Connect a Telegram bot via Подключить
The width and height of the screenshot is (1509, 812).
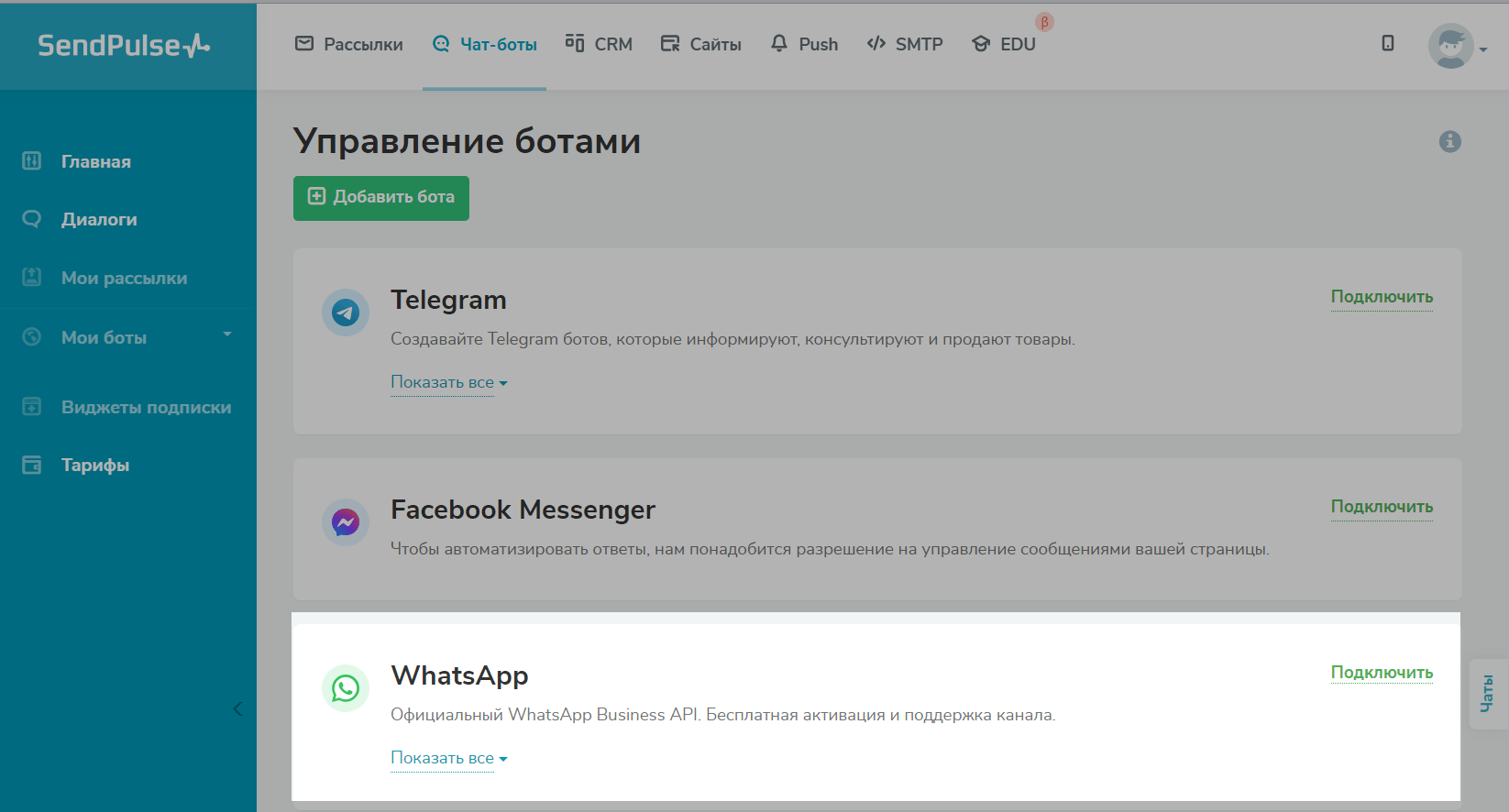1382,297
